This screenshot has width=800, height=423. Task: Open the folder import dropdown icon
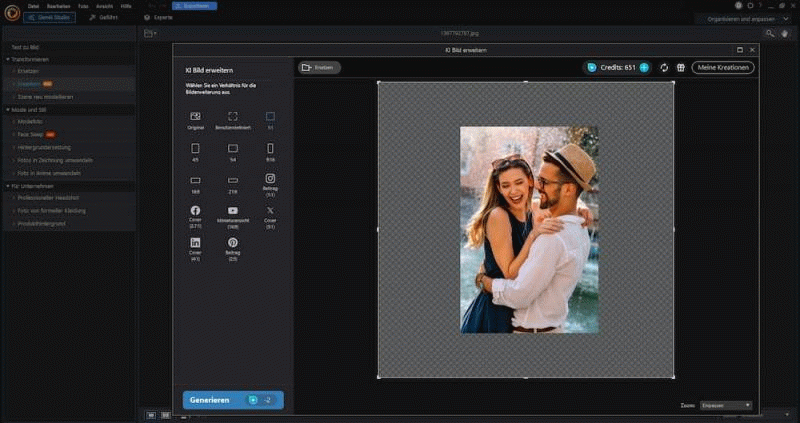(150, 33)
